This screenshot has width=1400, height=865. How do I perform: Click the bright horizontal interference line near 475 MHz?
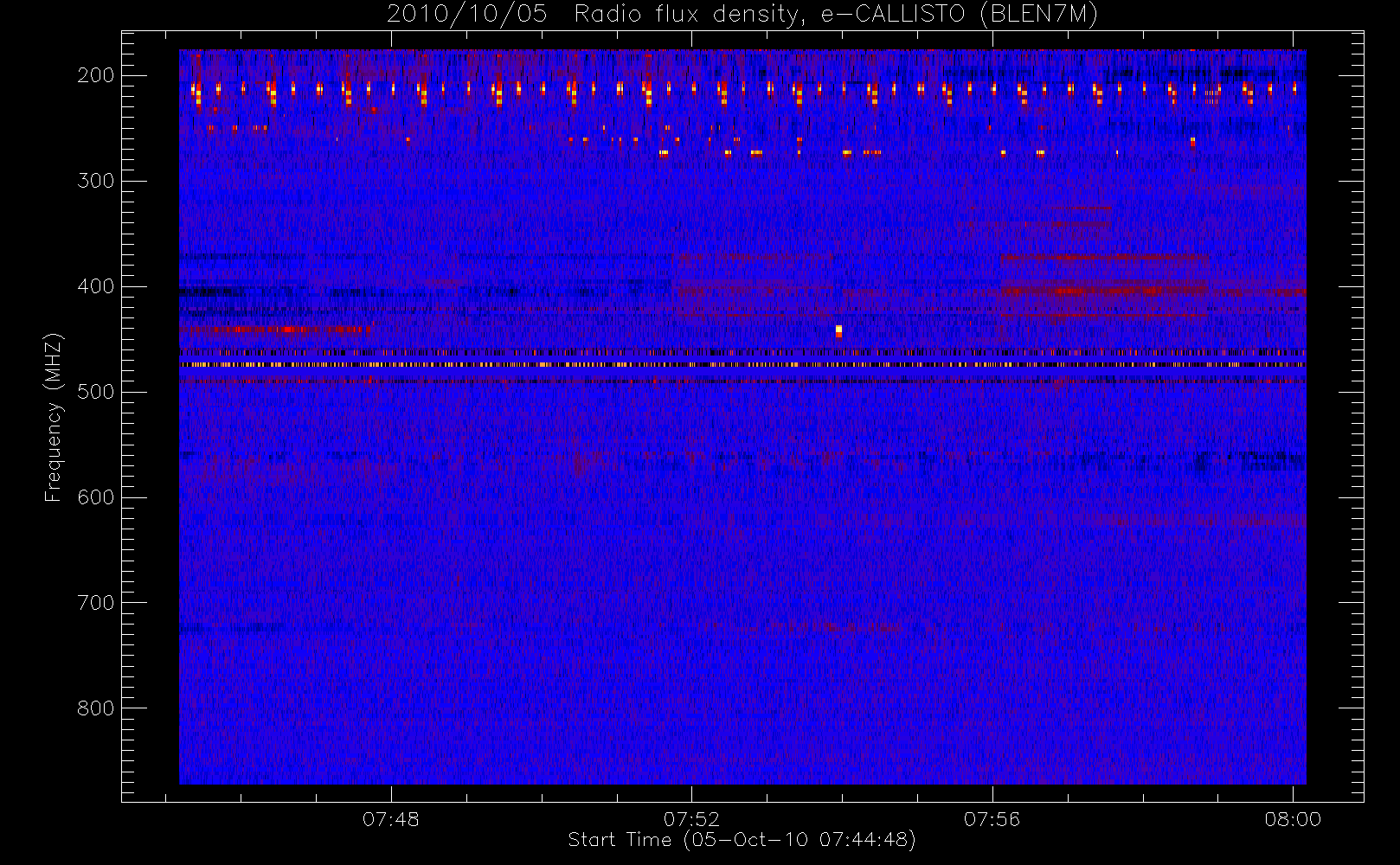click(x=742, y=365)
